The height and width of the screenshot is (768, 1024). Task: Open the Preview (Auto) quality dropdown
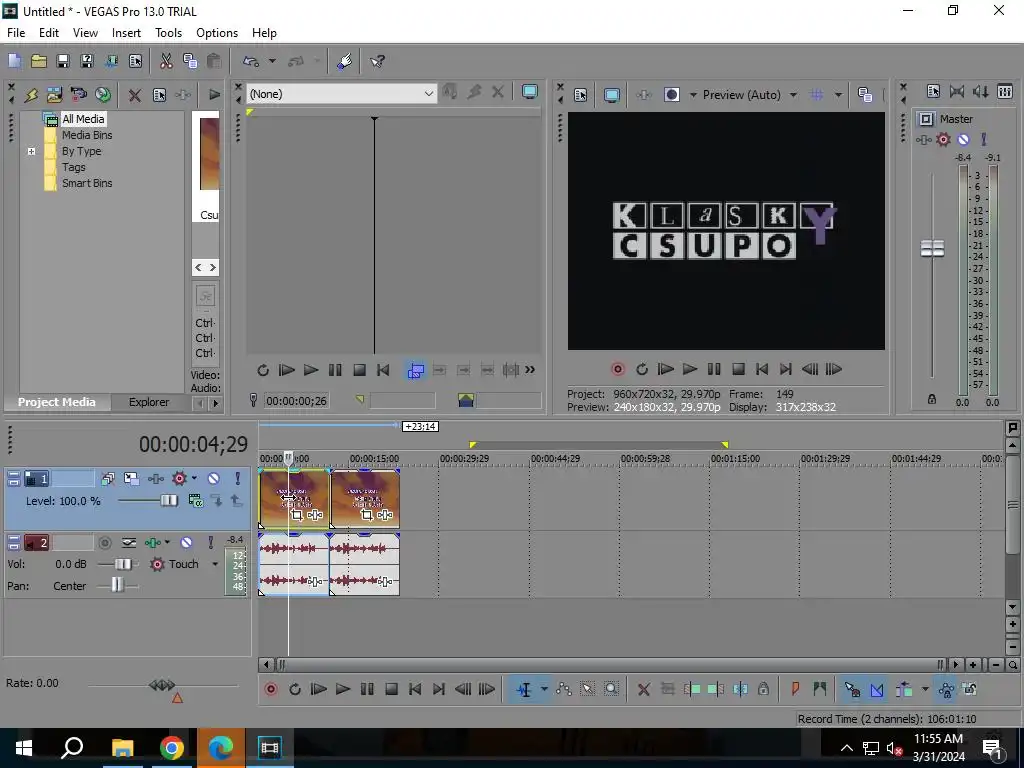click(x=793, y=95)
